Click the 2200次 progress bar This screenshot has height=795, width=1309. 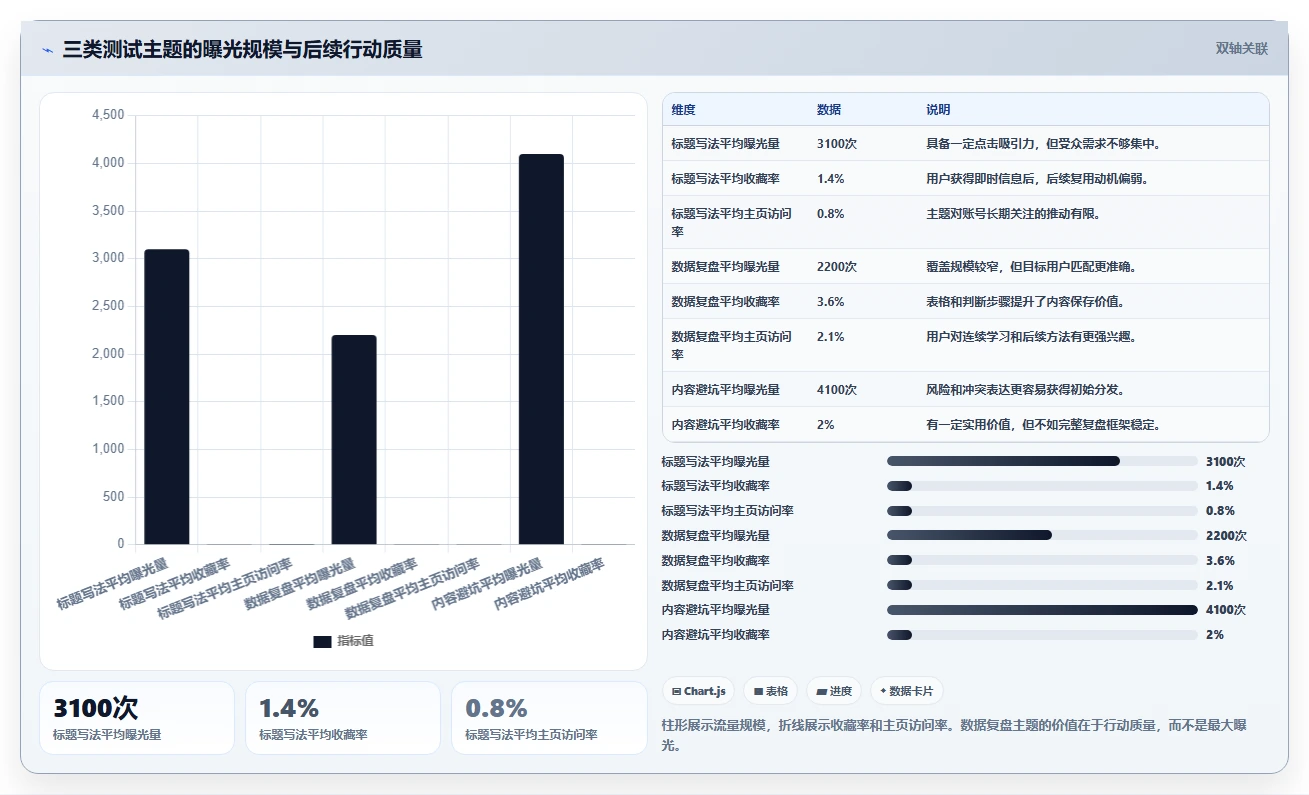pos(1042,535)
